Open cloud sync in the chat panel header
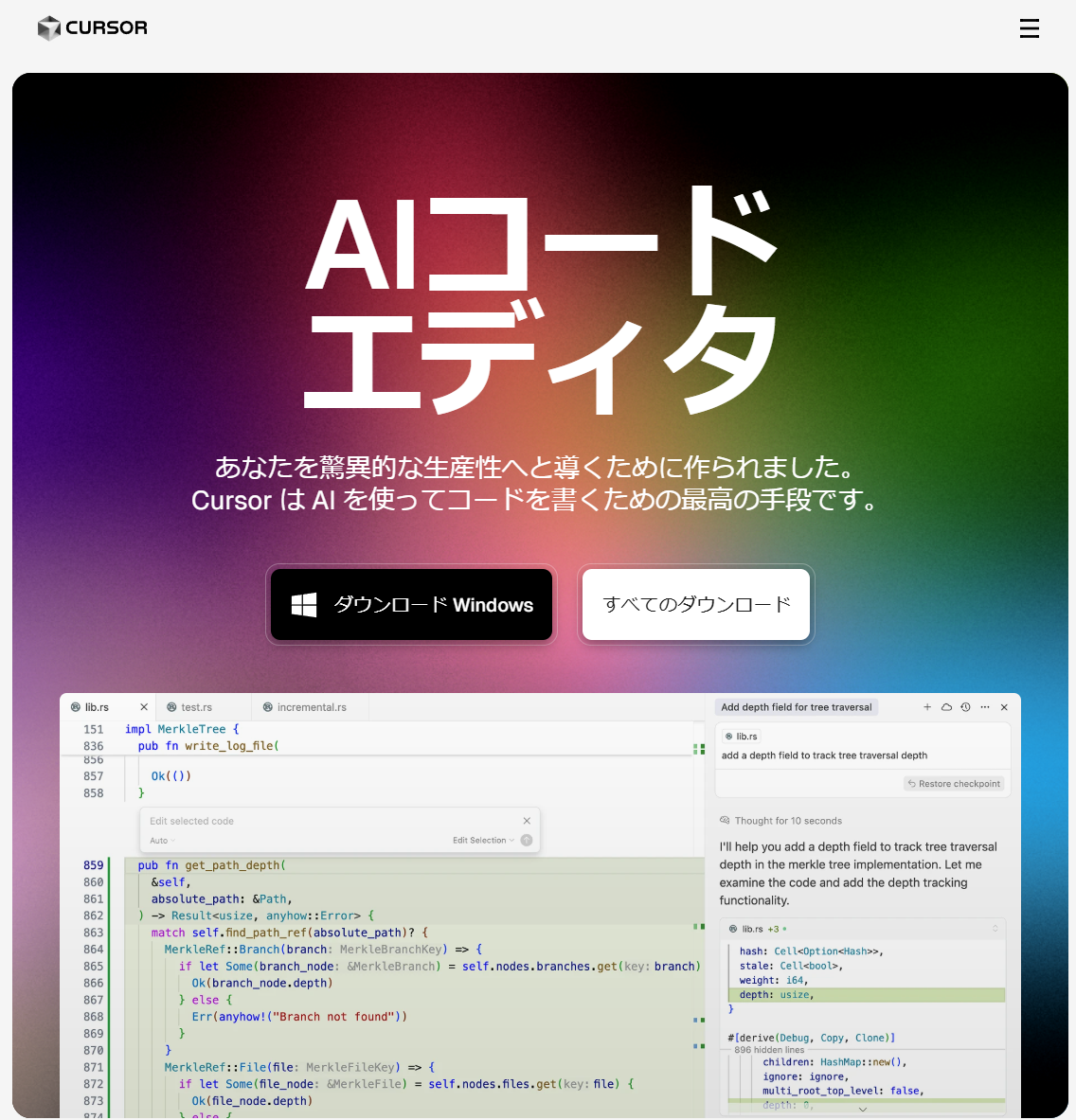The image size is (1076, 1120). click(946, 706)
